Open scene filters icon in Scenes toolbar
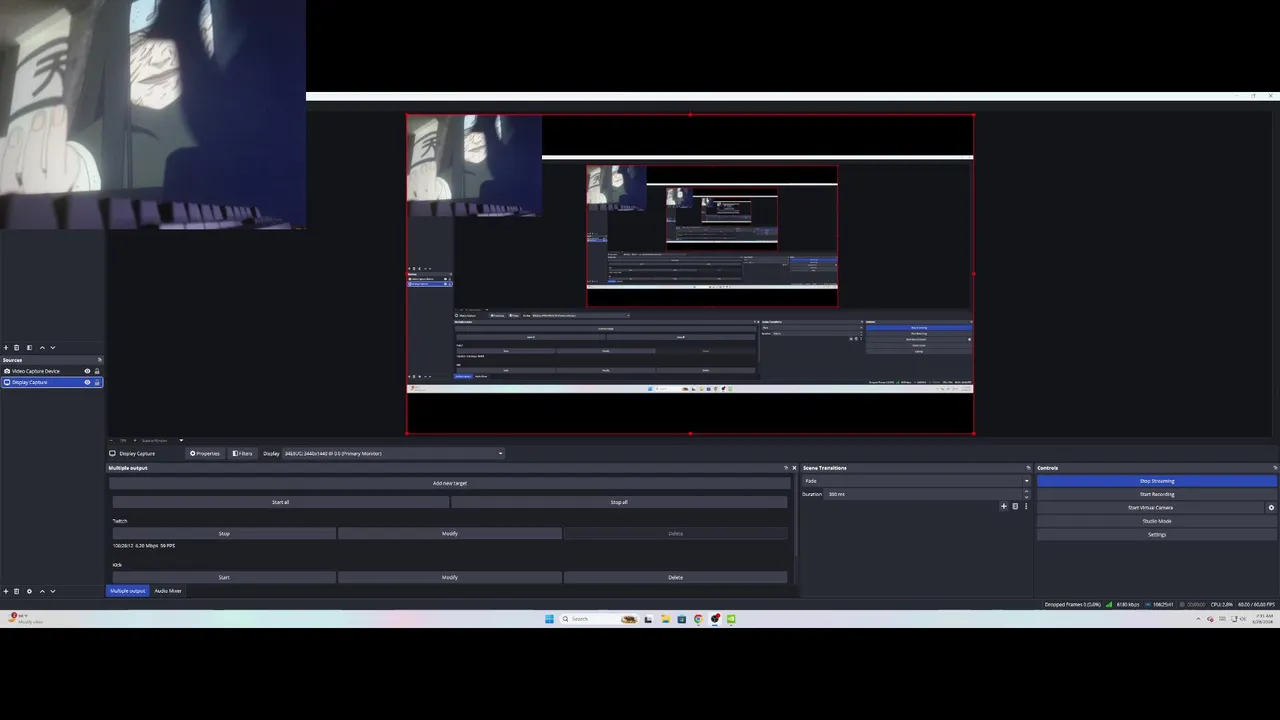Screen dimensions: 1280x720 pos(29,348)
